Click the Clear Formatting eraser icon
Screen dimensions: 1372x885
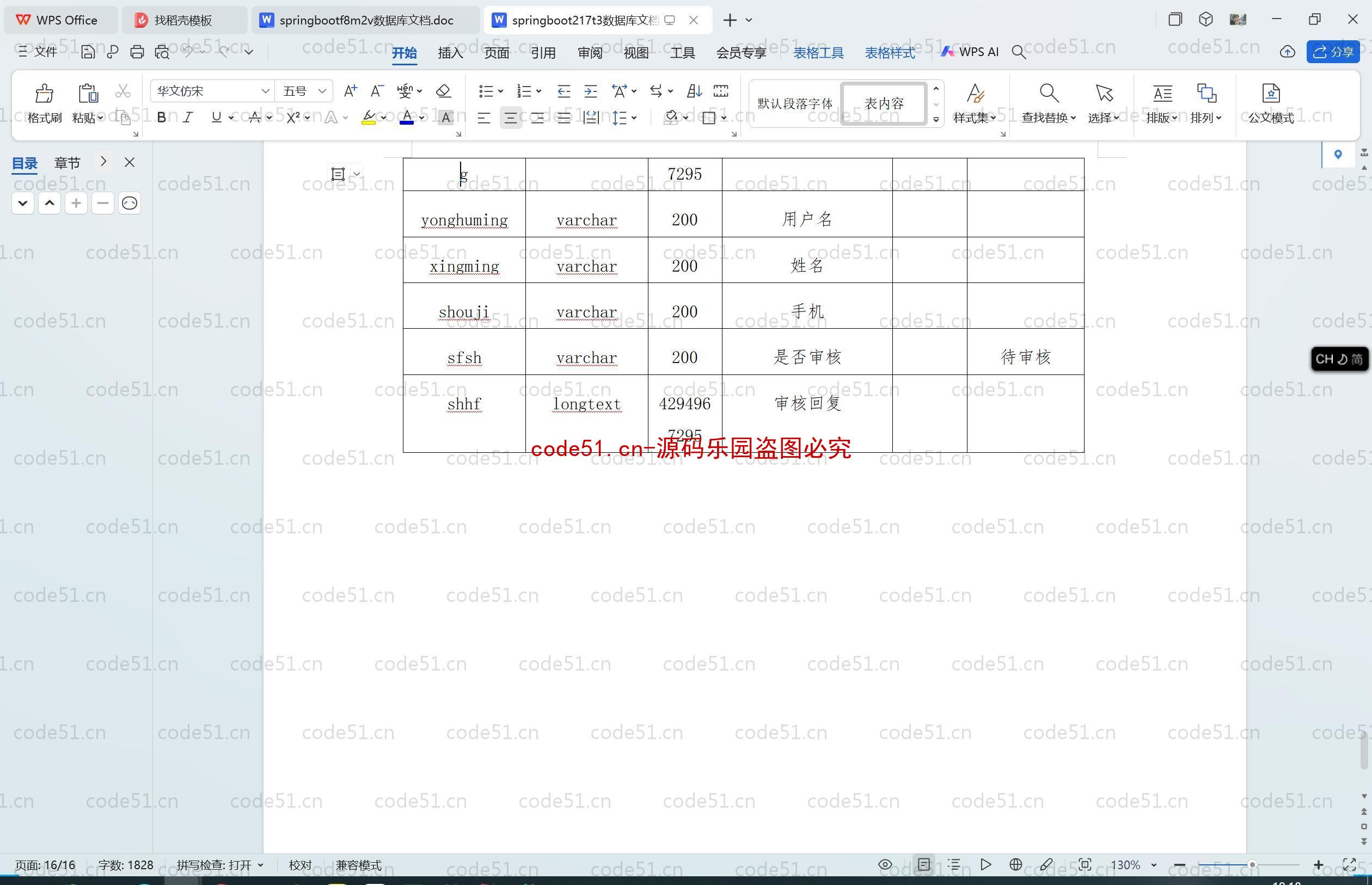coord(443,91)
